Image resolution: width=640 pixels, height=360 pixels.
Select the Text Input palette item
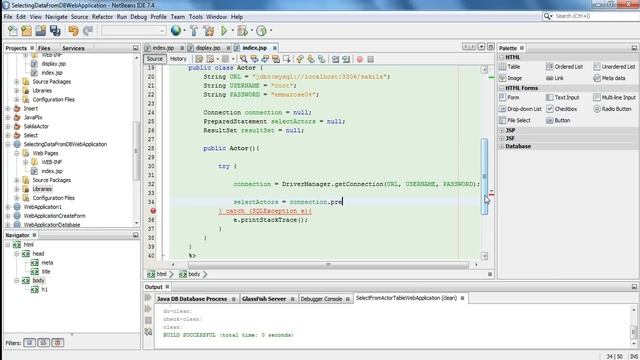pos(563,98)
